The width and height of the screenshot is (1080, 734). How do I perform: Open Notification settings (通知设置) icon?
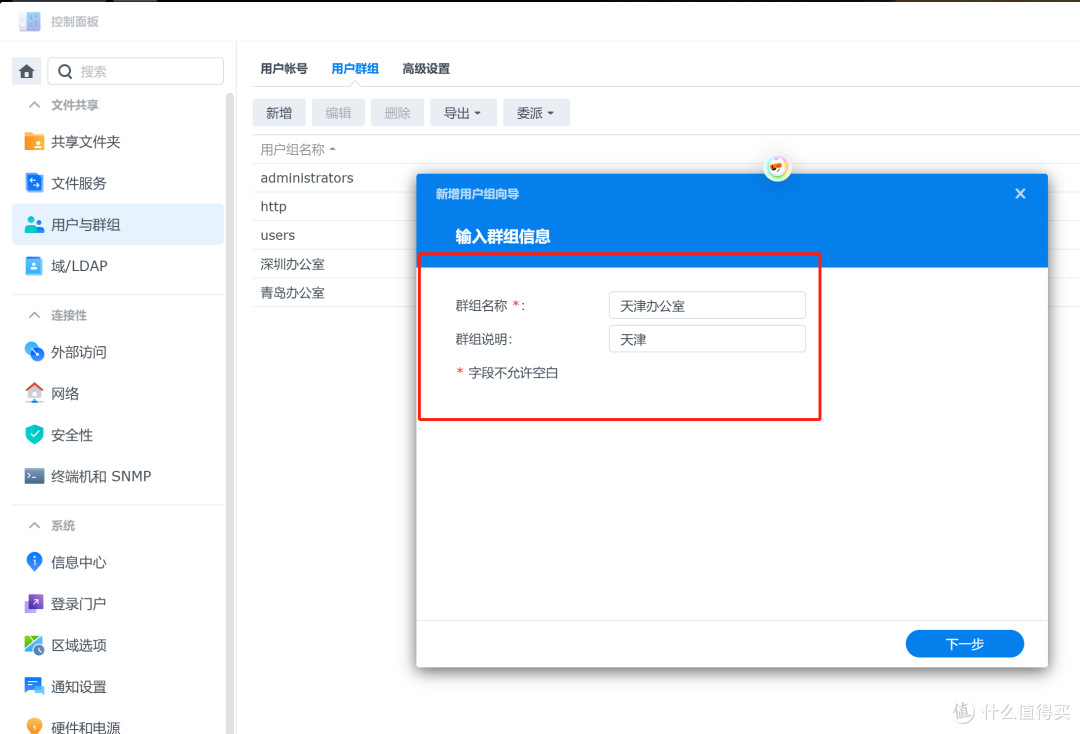point(34,686)
